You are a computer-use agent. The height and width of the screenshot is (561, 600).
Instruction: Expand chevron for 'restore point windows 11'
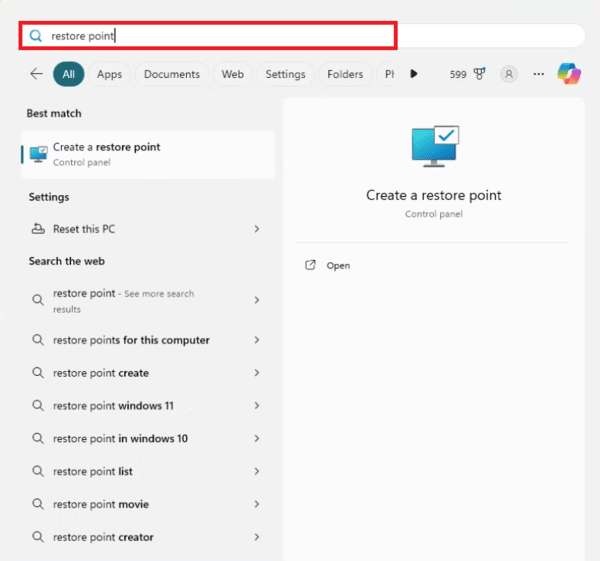click(257, 406)
